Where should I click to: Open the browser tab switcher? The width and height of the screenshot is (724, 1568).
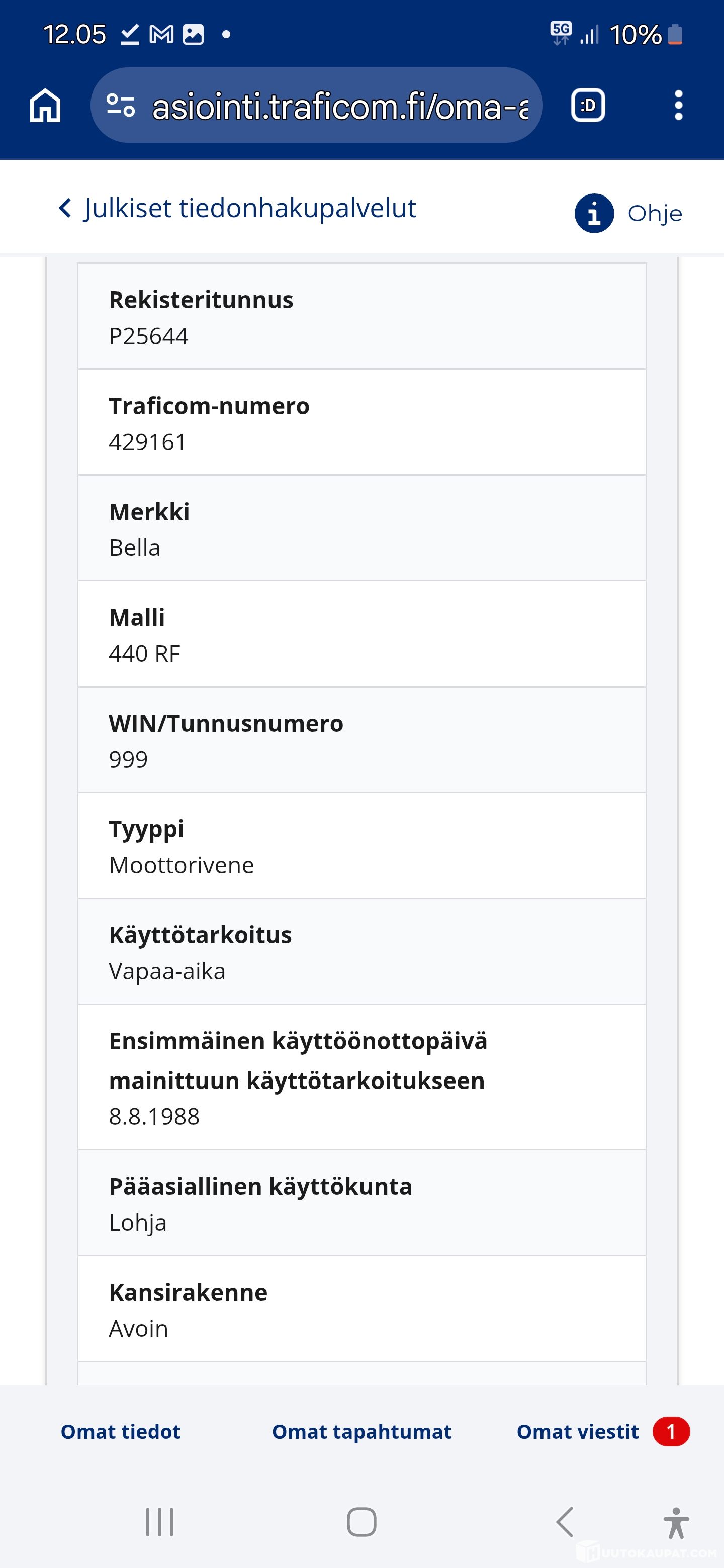point(588,106)
